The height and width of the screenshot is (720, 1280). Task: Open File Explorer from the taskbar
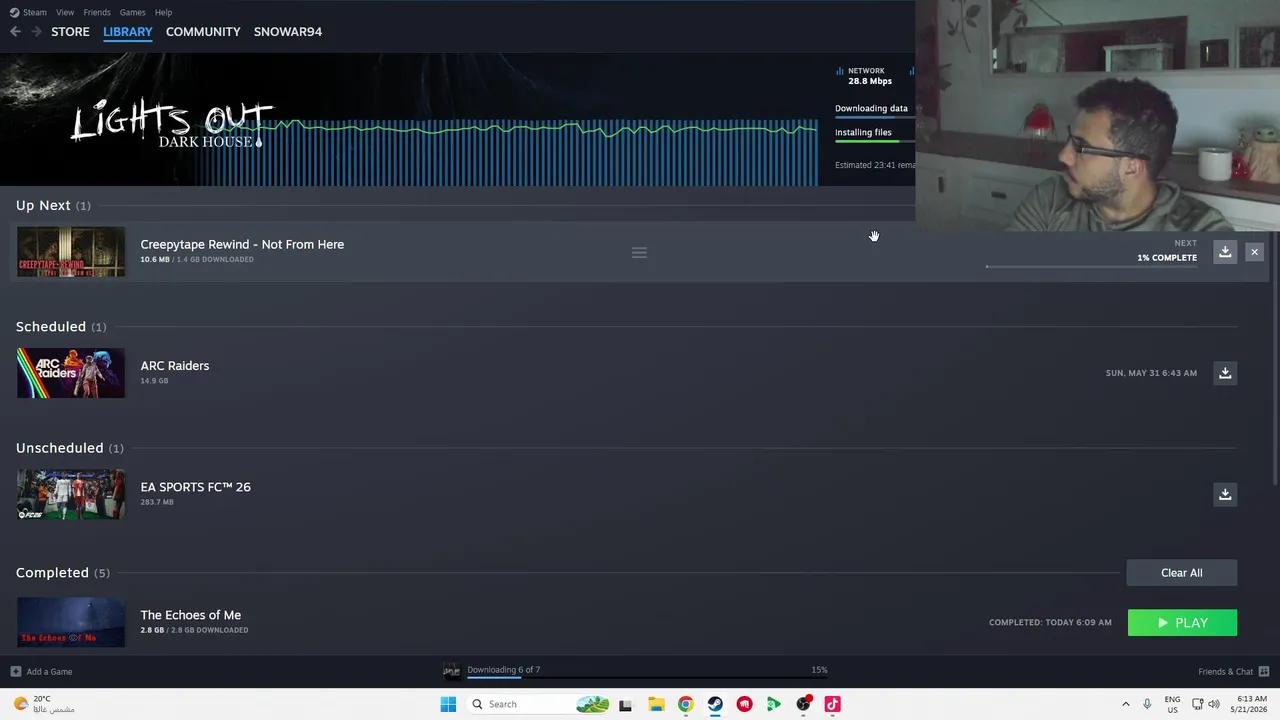tap(656, 704)
